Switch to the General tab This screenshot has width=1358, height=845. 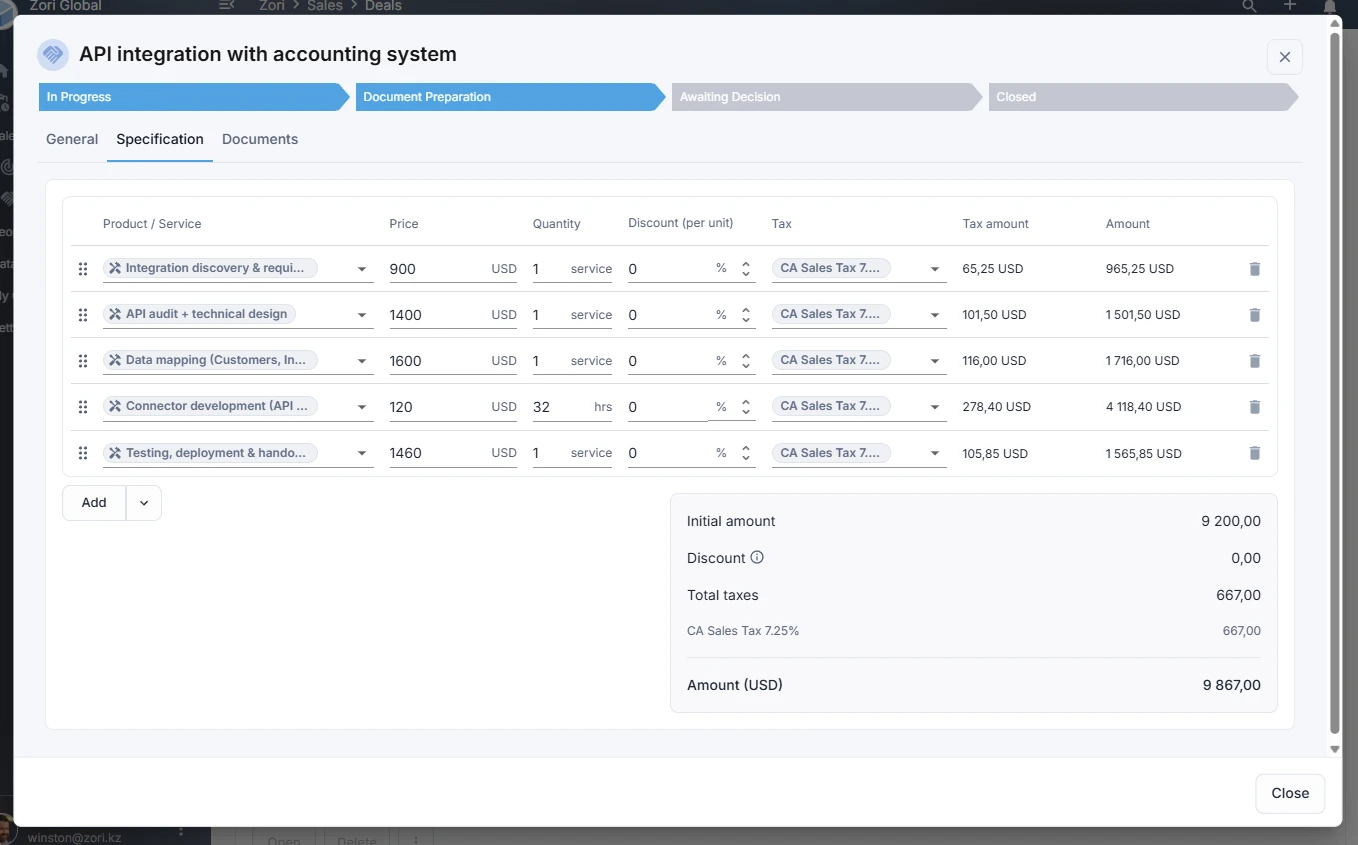(72, 139)
